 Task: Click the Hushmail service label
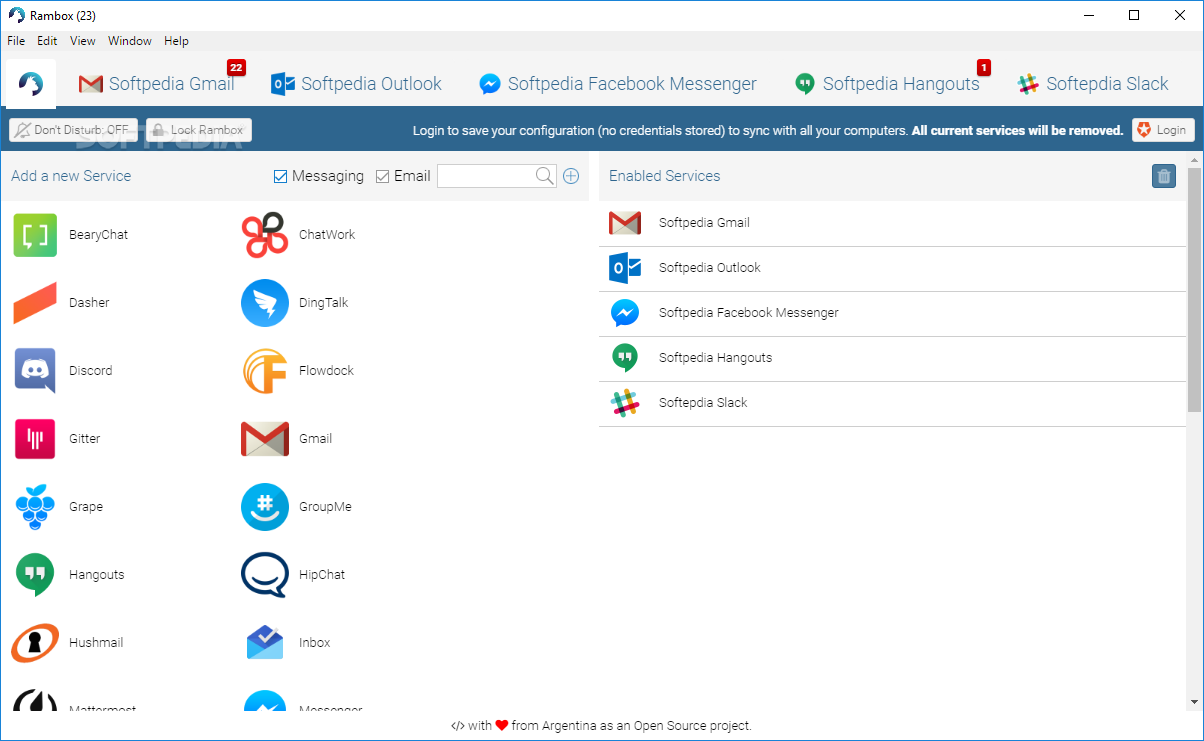pos(96,643)
